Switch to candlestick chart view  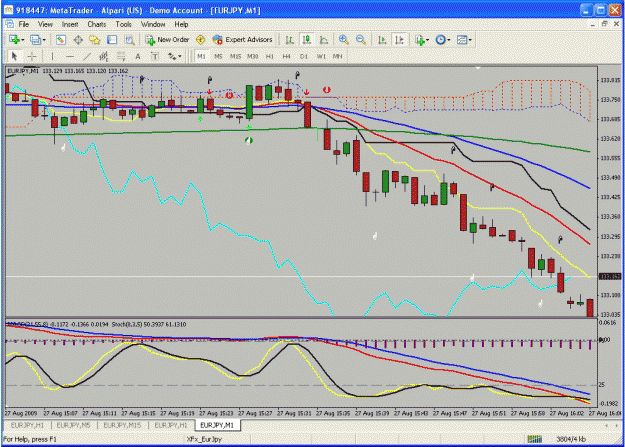pyautogui.click(x=307, y=40)
